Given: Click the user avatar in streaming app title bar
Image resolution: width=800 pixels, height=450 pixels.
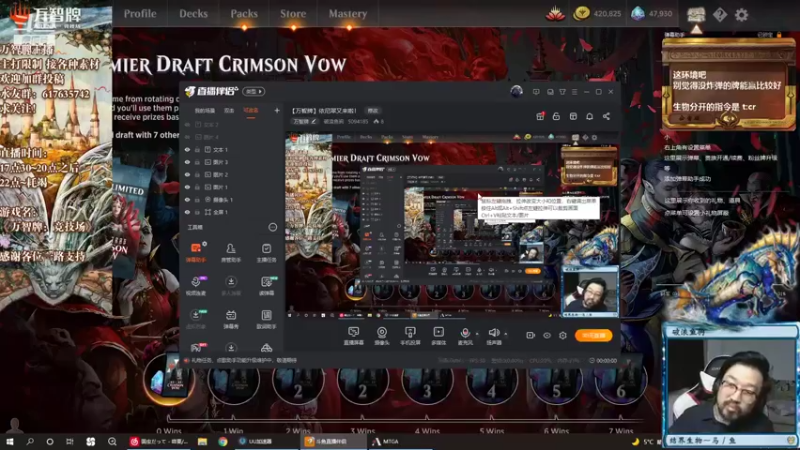Looking at the screenshot, I should [516, 91].
